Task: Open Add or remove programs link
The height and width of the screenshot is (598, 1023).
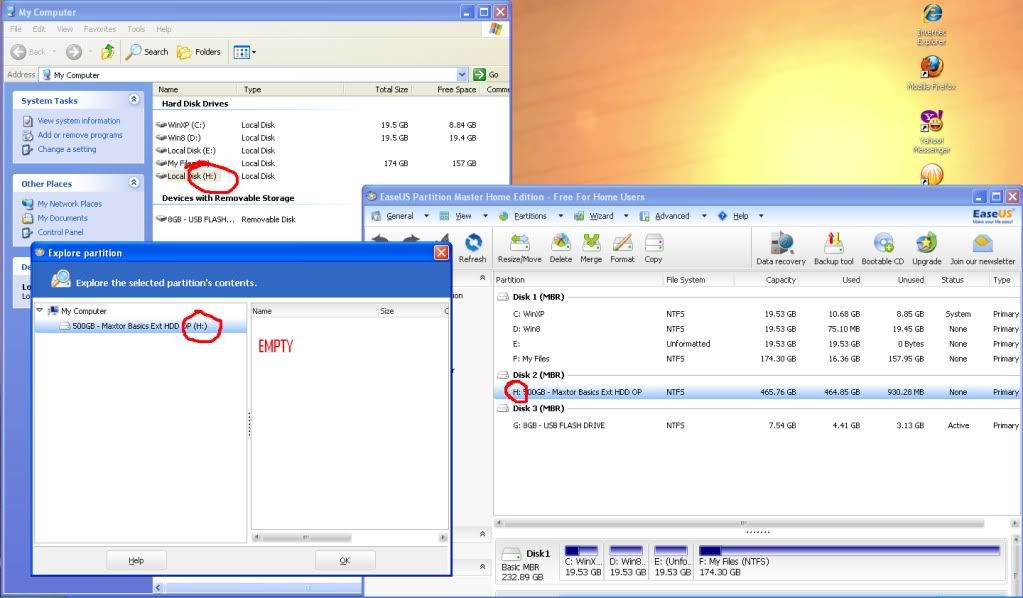Action: pyautogui.click(x=80, y=135)
